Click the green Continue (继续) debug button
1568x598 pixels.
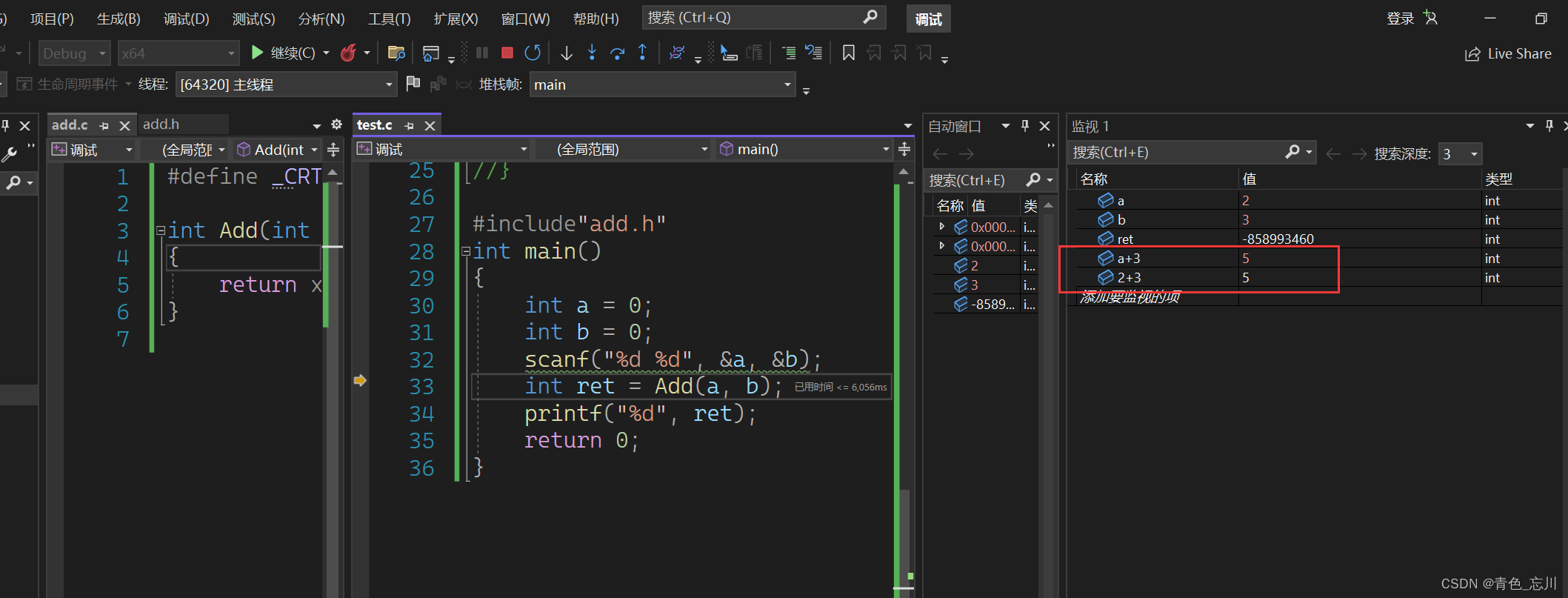[258, 53]
